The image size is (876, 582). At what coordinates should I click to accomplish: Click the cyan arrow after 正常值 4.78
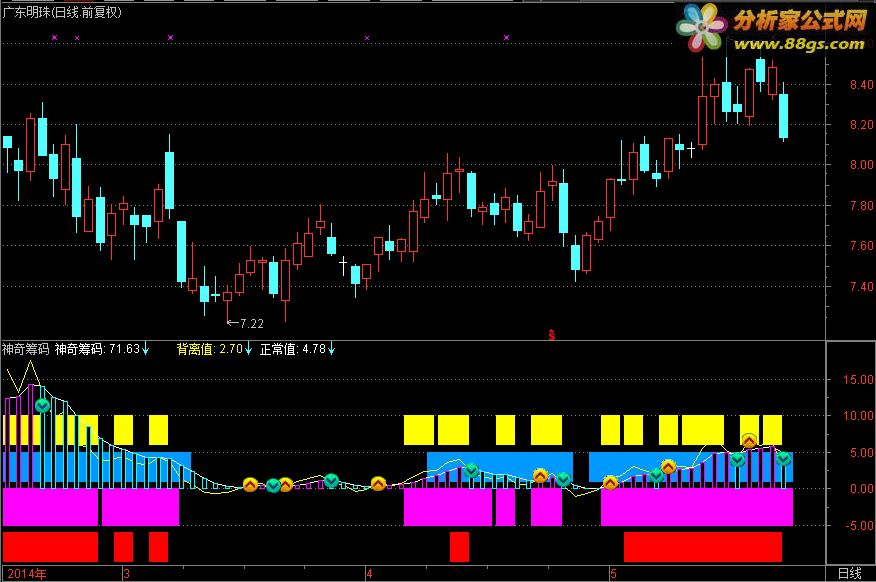332,350
